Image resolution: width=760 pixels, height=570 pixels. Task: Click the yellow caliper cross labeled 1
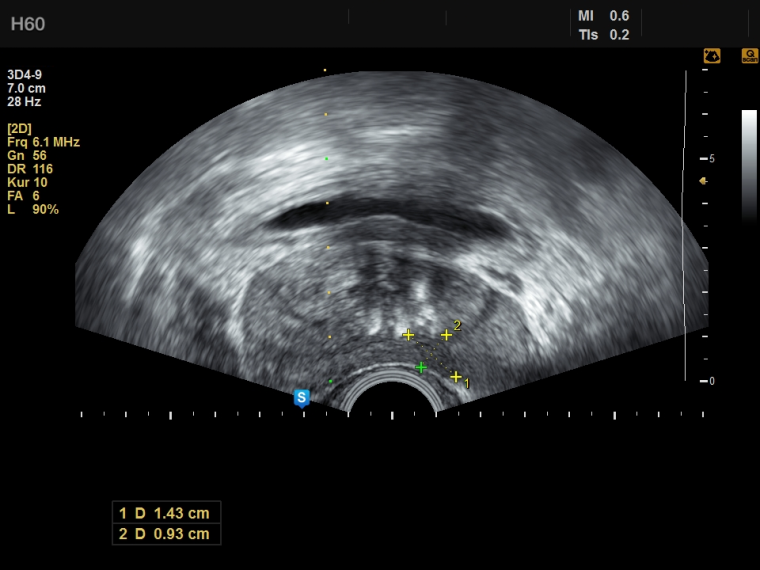coord(456,377)
